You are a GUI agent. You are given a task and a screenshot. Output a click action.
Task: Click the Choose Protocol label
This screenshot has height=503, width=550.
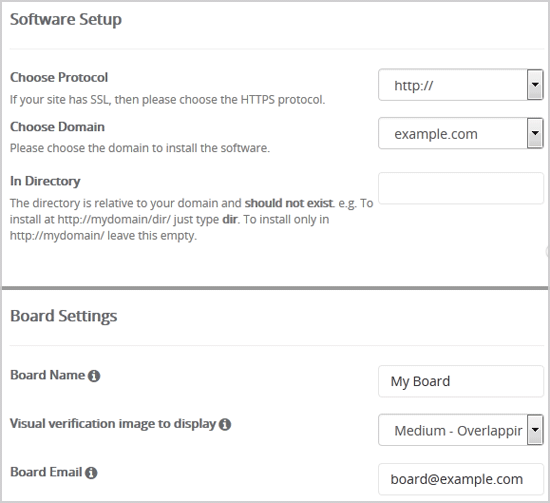tap(59, 78)
